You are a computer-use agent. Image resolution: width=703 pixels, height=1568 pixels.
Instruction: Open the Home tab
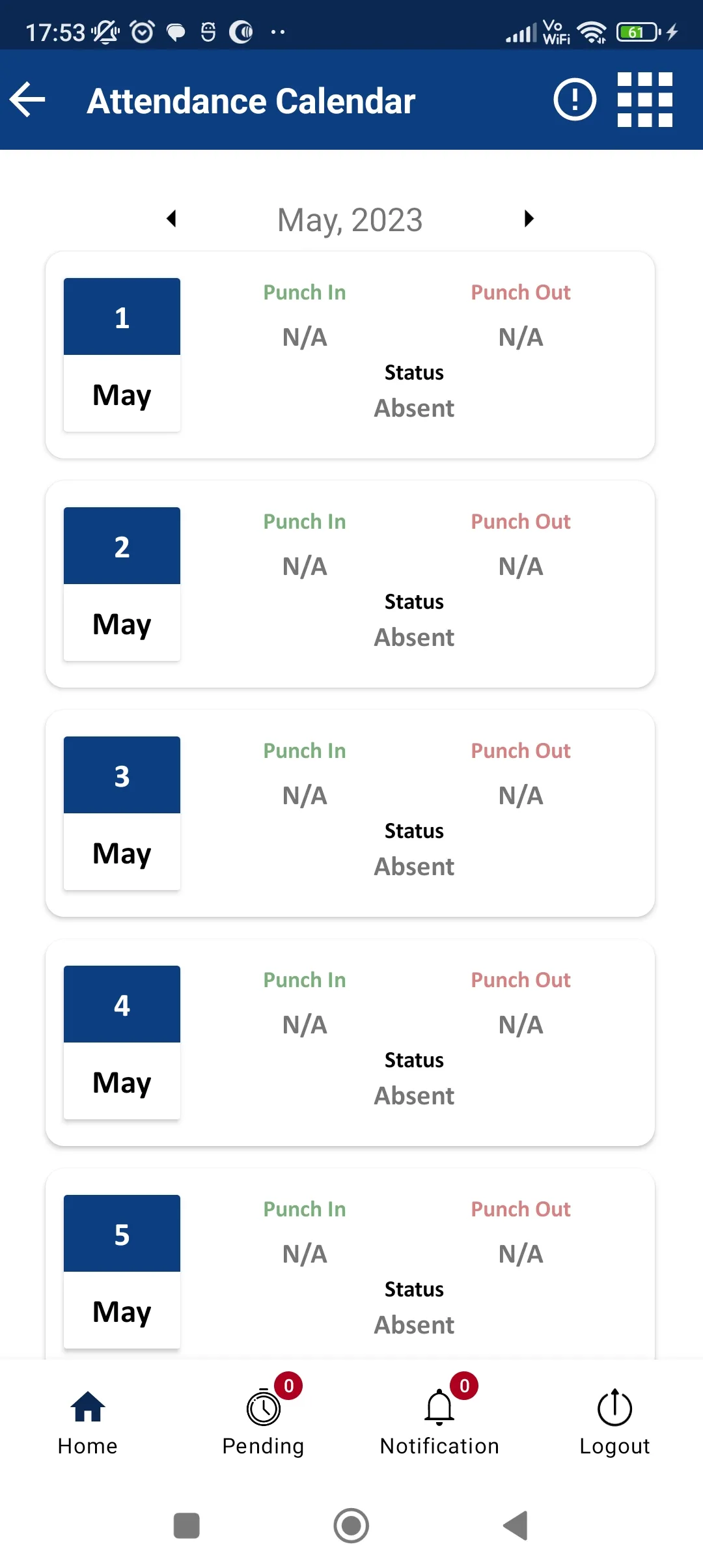point(88,1423)
